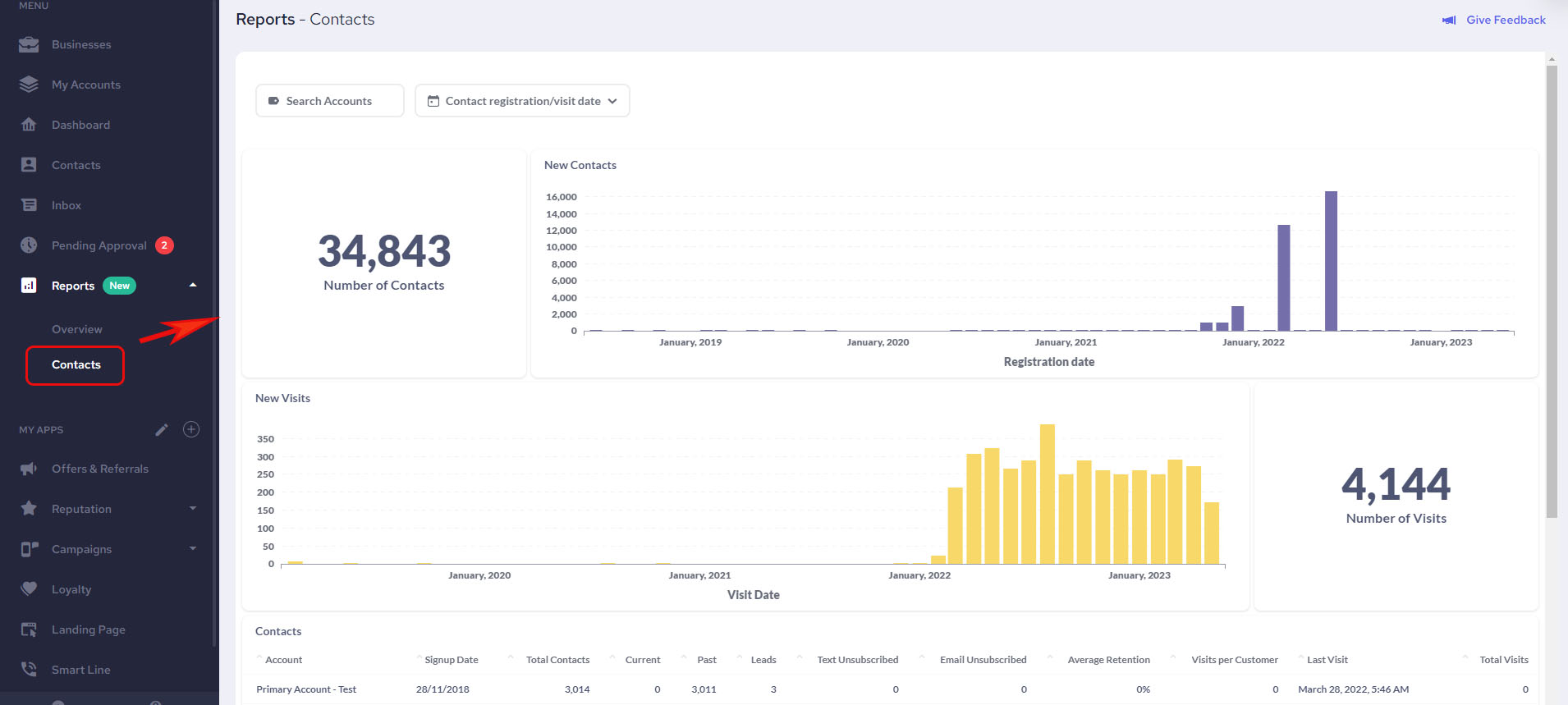
Task: Expand the Campaigns submenu arrow
Action: [193, 548]
